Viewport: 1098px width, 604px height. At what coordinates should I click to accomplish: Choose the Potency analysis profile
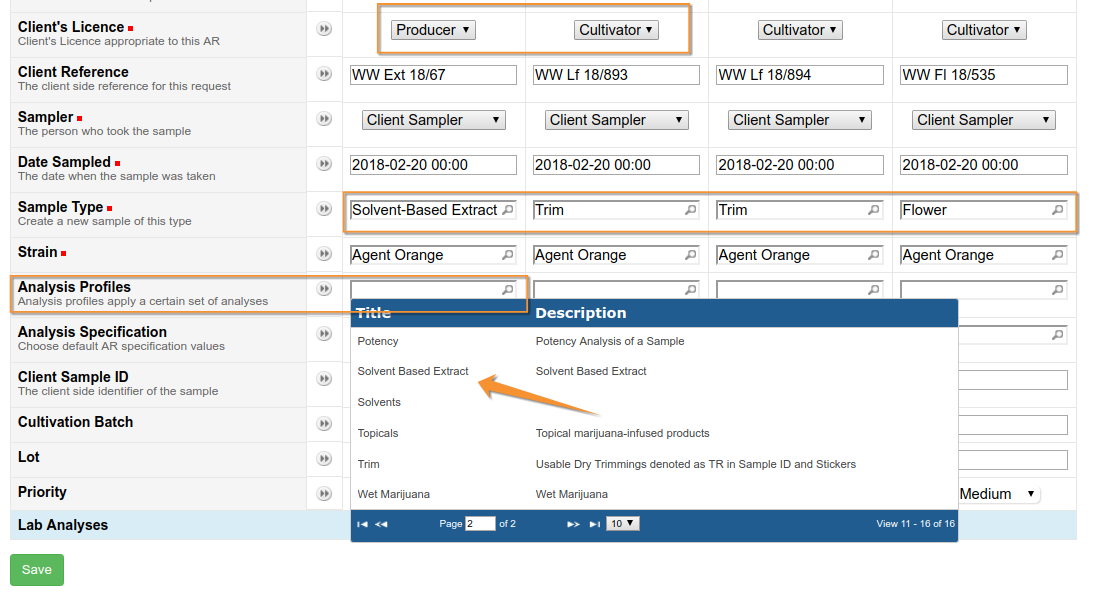click(x=378, y=341)
